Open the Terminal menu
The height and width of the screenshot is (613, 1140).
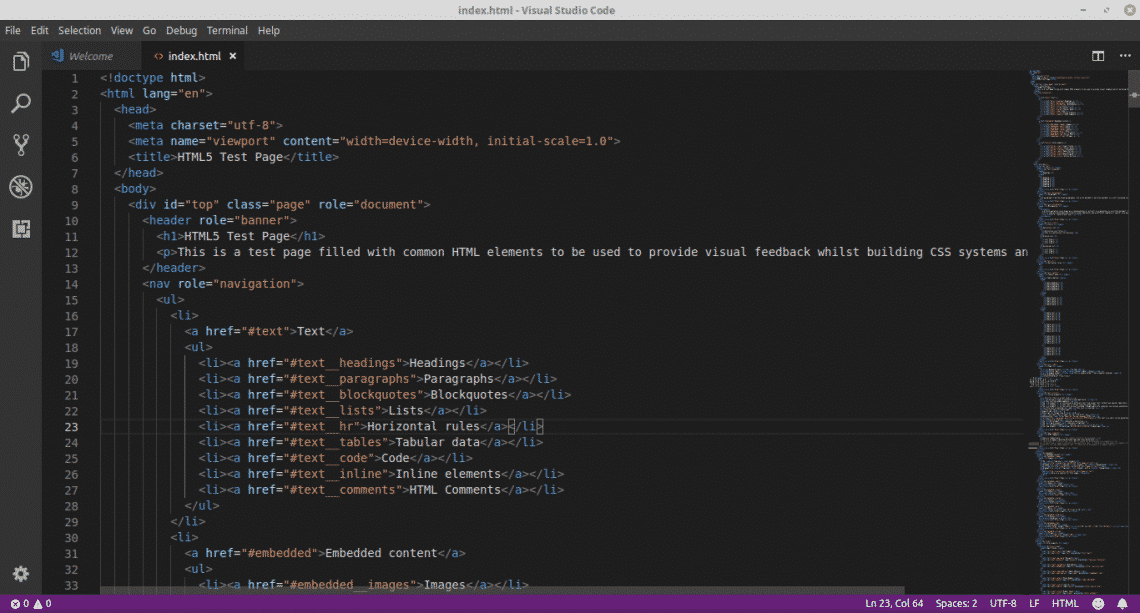tap(227, 31)
